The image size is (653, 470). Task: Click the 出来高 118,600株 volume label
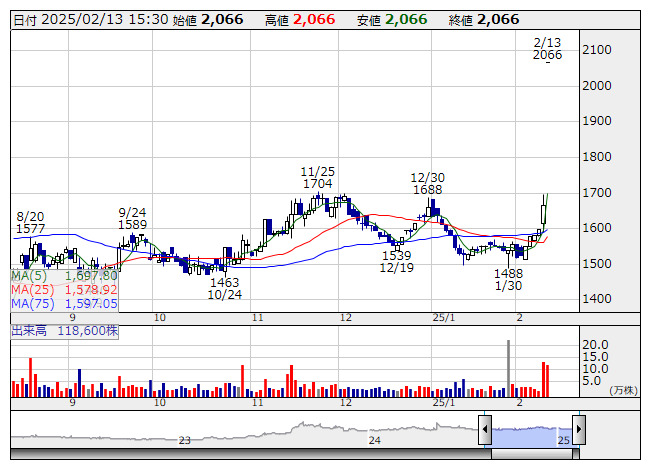pos(65,331)
